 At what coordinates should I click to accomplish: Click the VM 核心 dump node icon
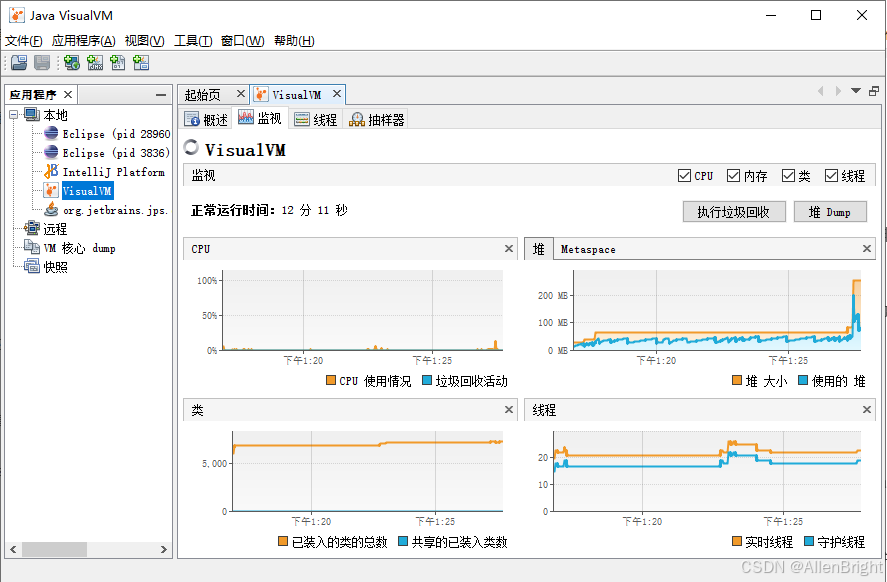[32, 247]
